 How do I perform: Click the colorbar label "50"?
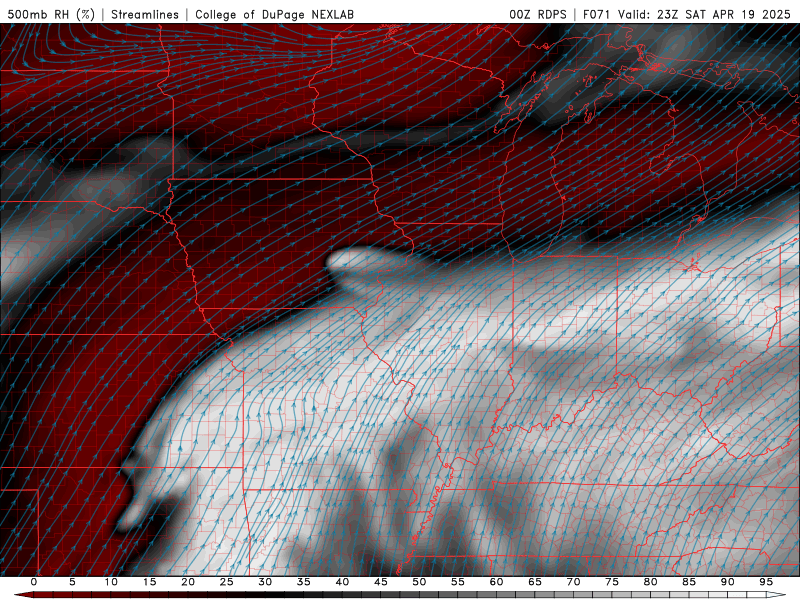coord(419,582)
